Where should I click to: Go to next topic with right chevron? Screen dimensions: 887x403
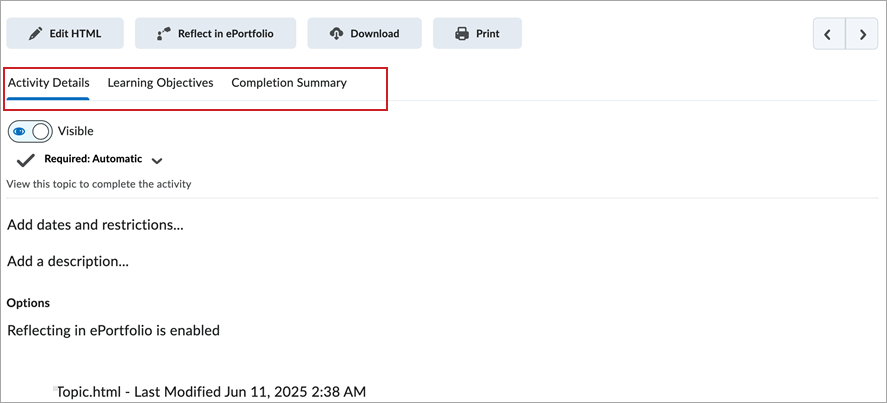tap(861, 34)
